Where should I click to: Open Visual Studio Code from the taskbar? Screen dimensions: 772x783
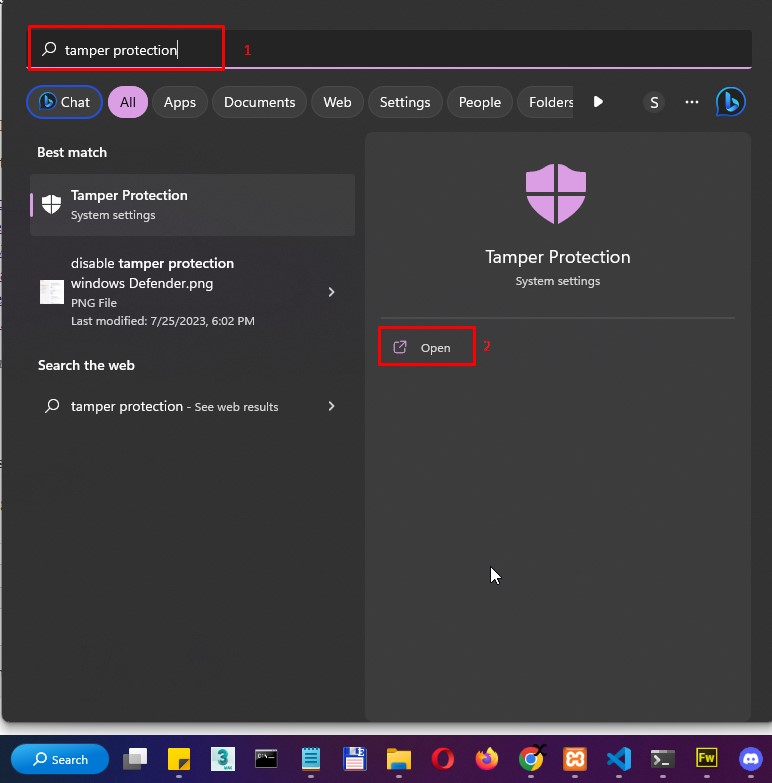pos(619,759)
